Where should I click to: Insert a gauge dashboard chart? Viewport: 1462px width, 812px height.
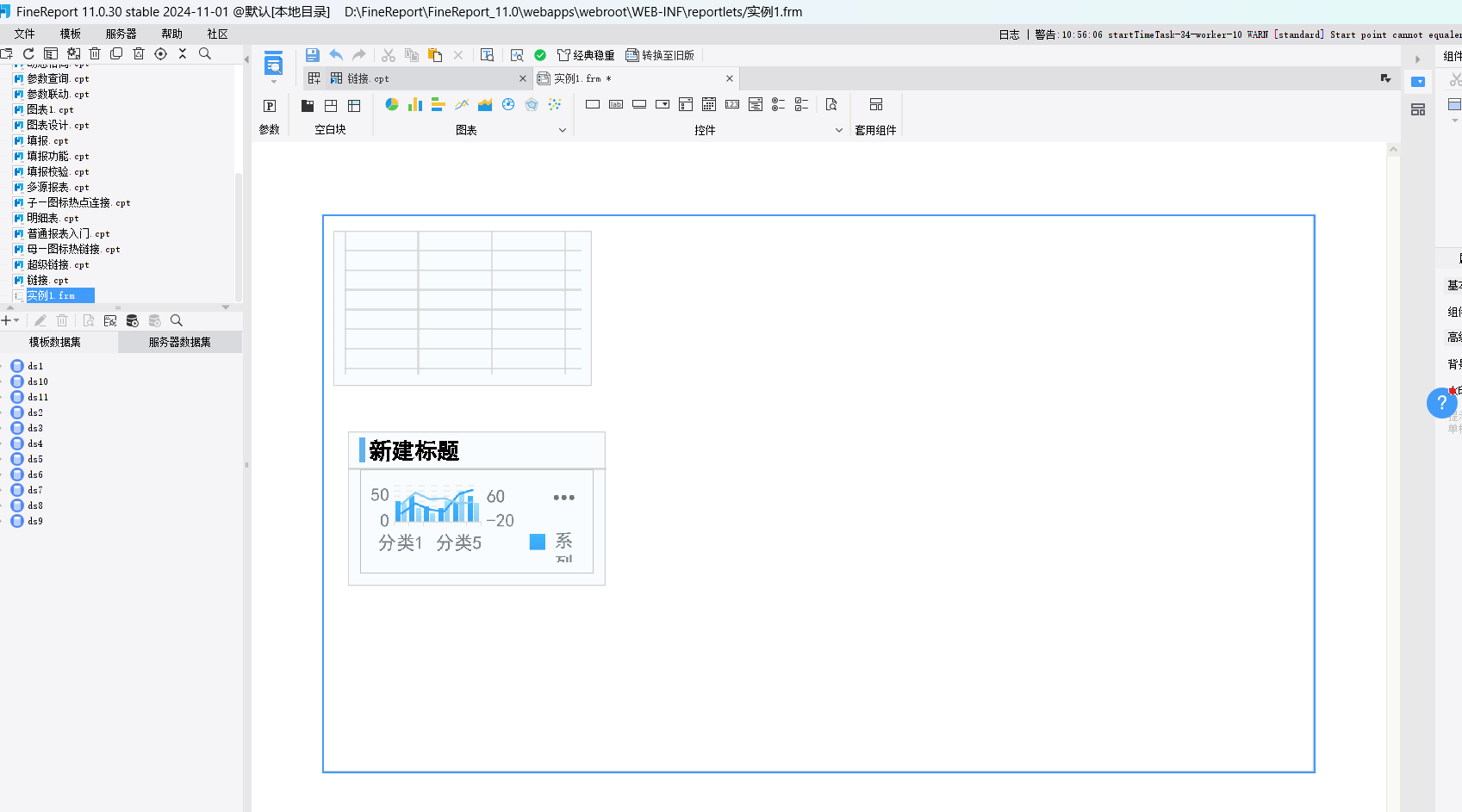[508, 104]
